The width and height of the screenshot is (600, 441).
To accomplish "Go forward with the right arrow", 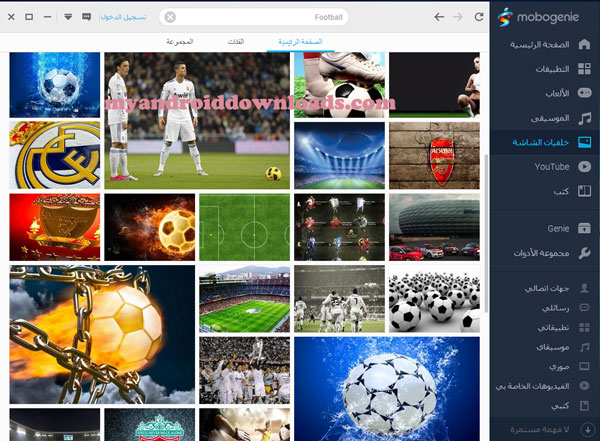I will pos(458,17).
